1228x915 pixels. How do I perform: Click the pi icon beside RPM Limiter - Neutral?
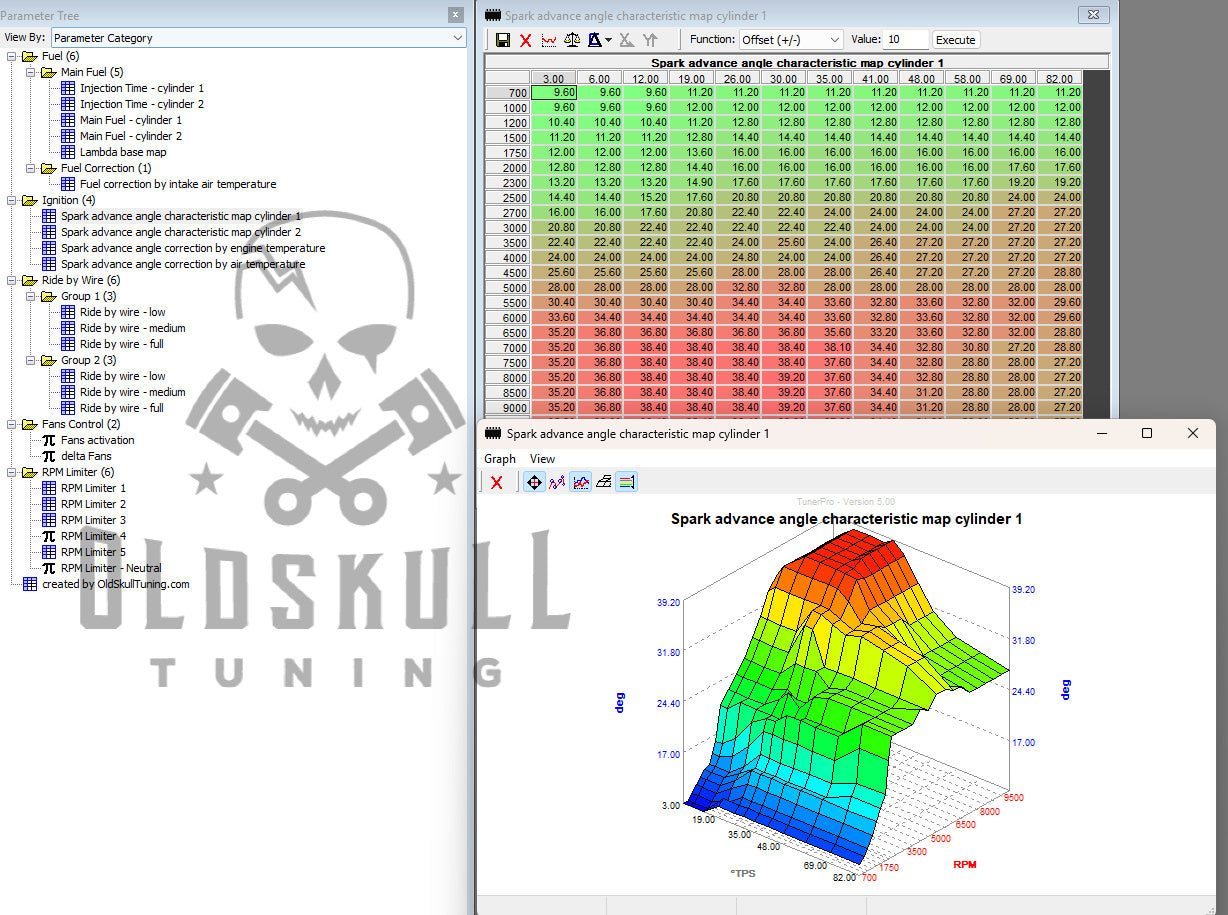(48, 568)
